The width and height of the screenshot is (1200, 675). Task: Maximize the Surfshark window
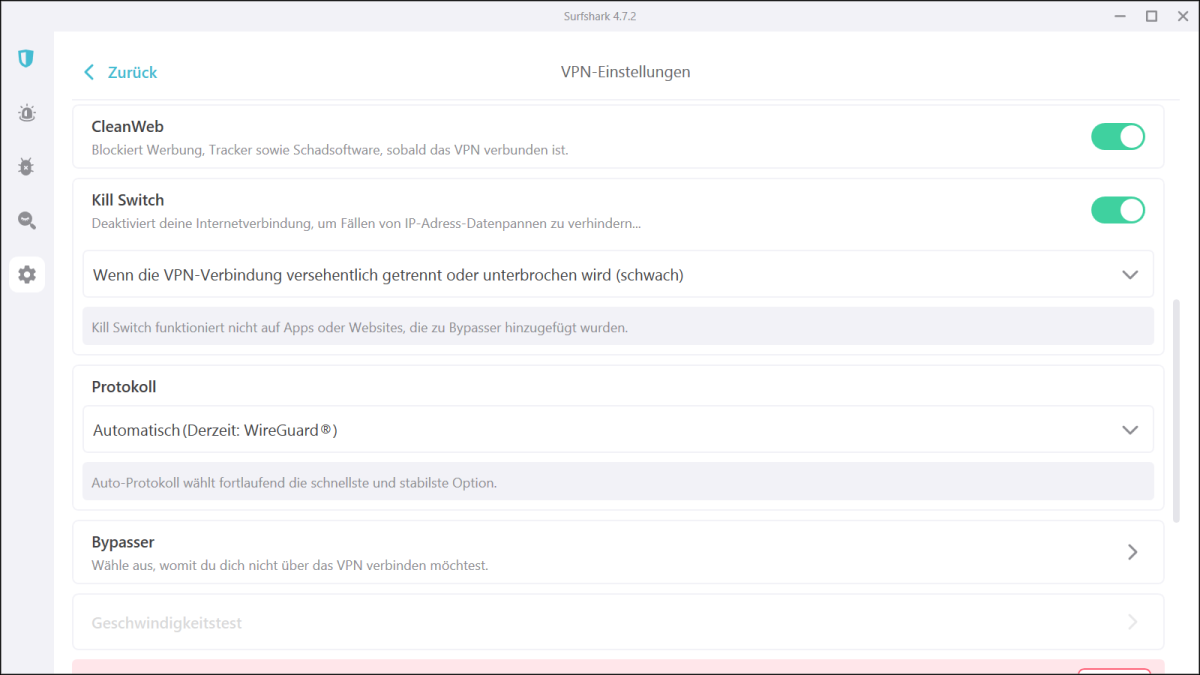pos(1152,16)
